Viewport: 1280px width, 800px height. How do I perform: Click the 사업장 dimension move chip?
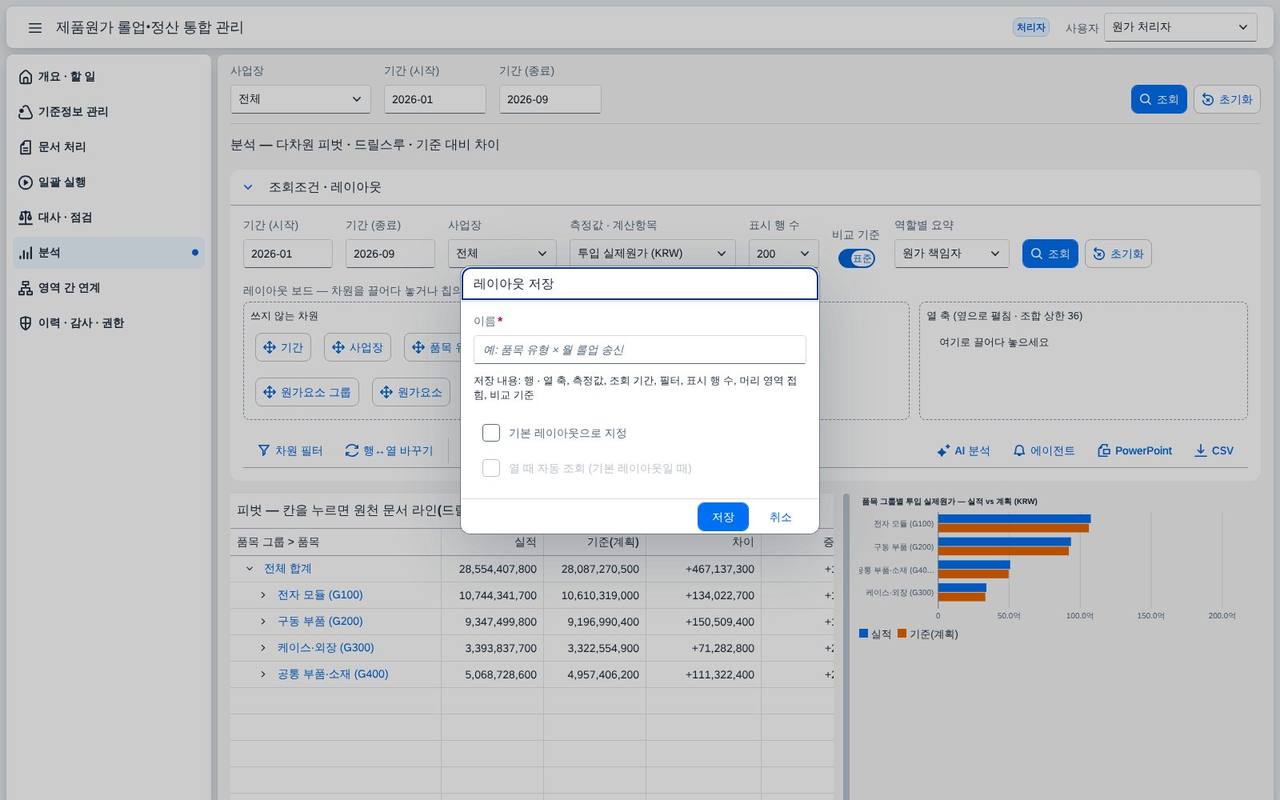click(358, 347)
